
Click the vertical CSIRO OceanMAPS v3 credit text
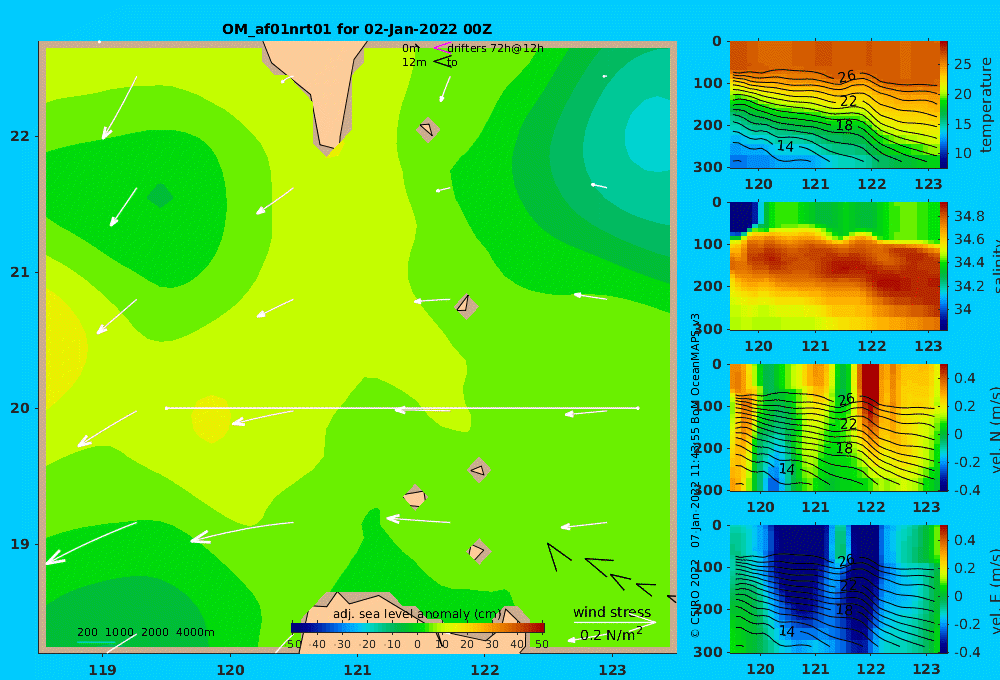[x=695, y=475]
